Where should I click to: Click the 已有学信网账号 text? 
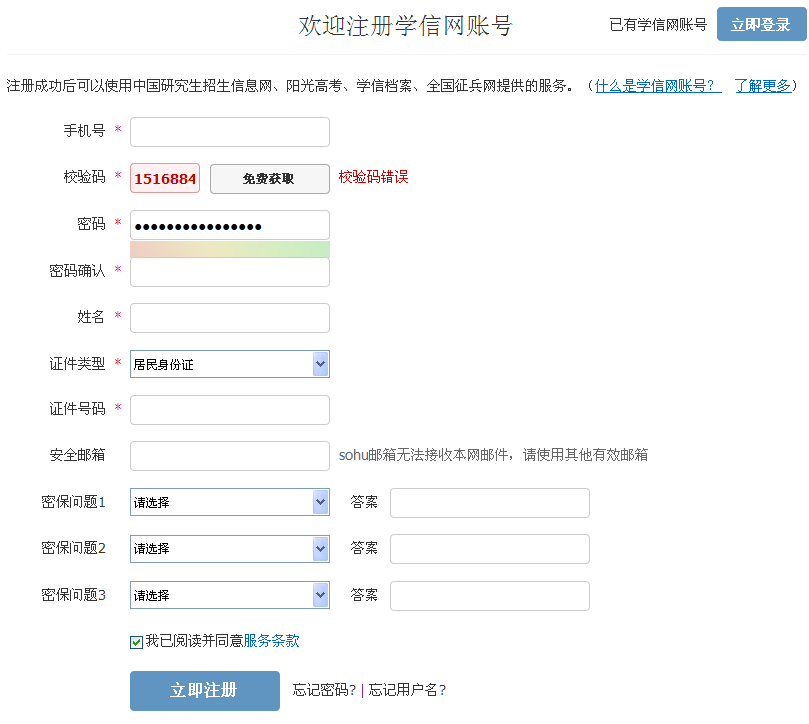[658, 24]
